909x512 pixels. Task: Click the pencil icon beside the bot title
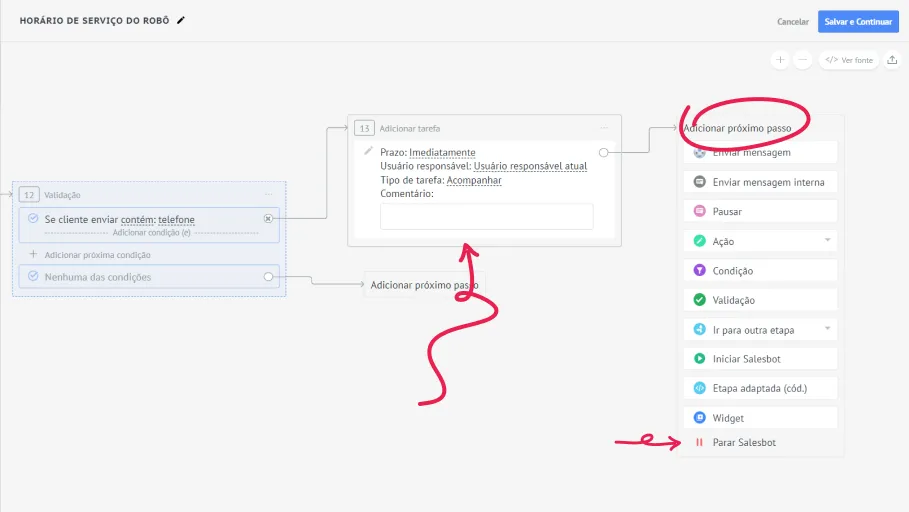point(181,20)
